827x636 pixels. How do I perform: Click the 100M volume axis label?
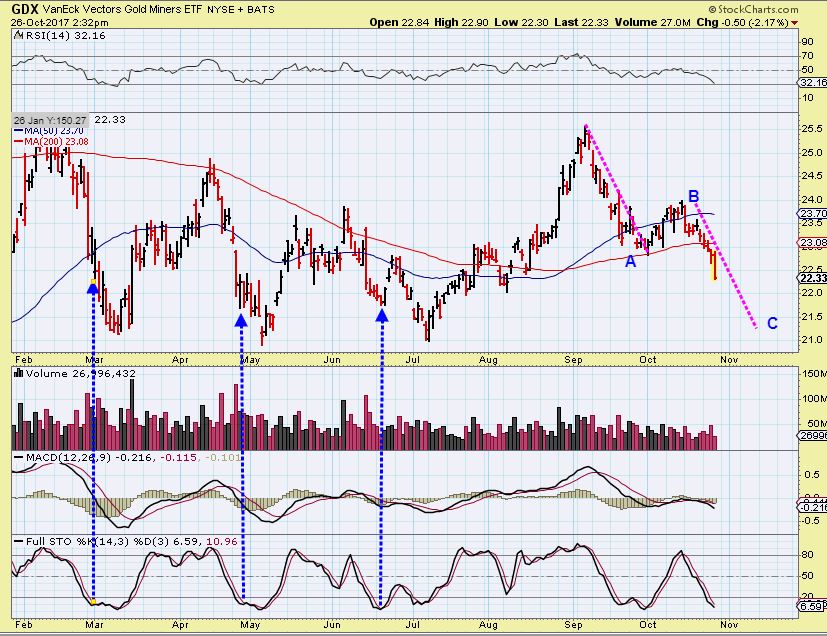[814, 398]
